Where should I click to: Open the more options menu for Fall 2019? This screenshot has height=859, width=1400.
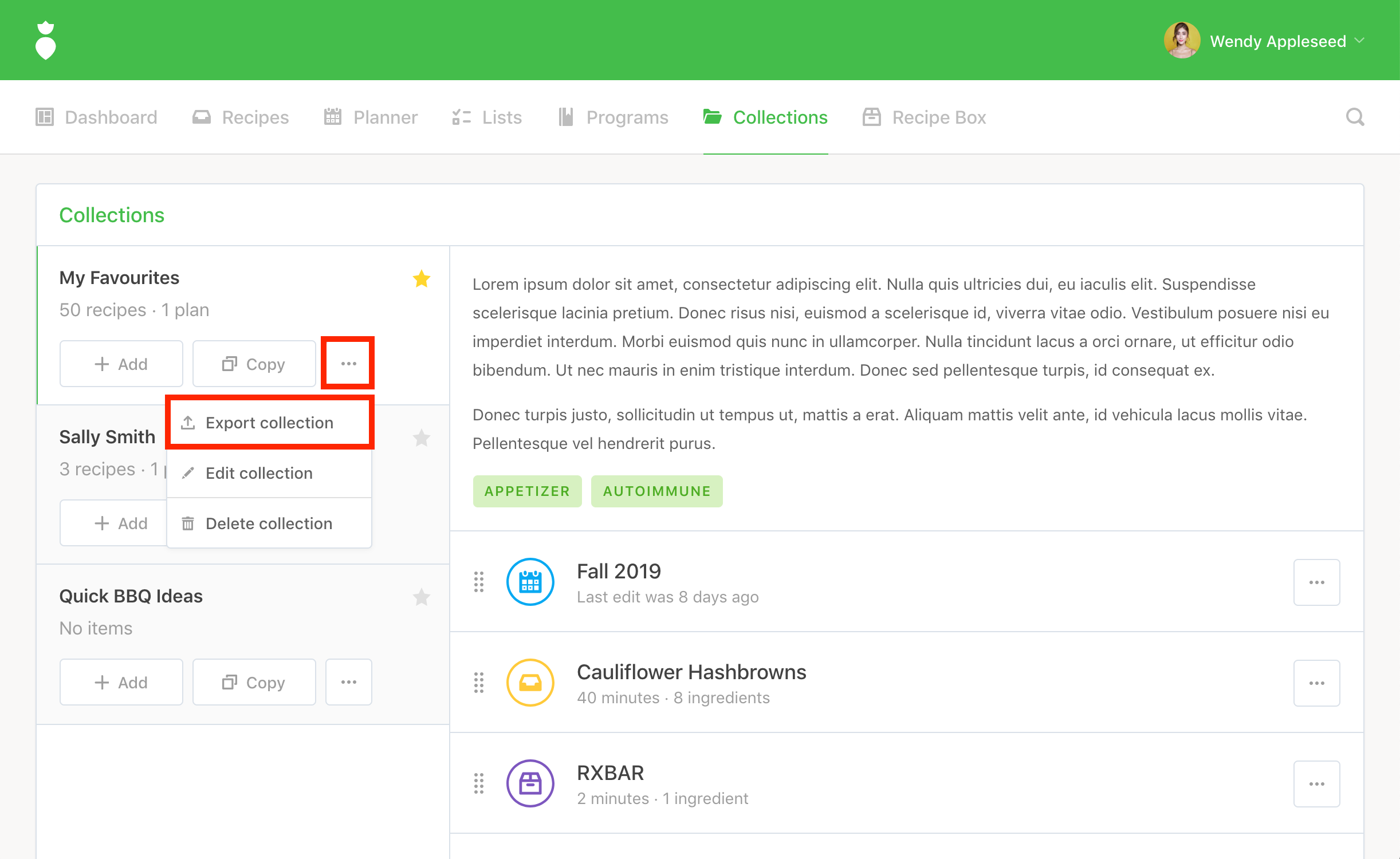(1316, 582)
